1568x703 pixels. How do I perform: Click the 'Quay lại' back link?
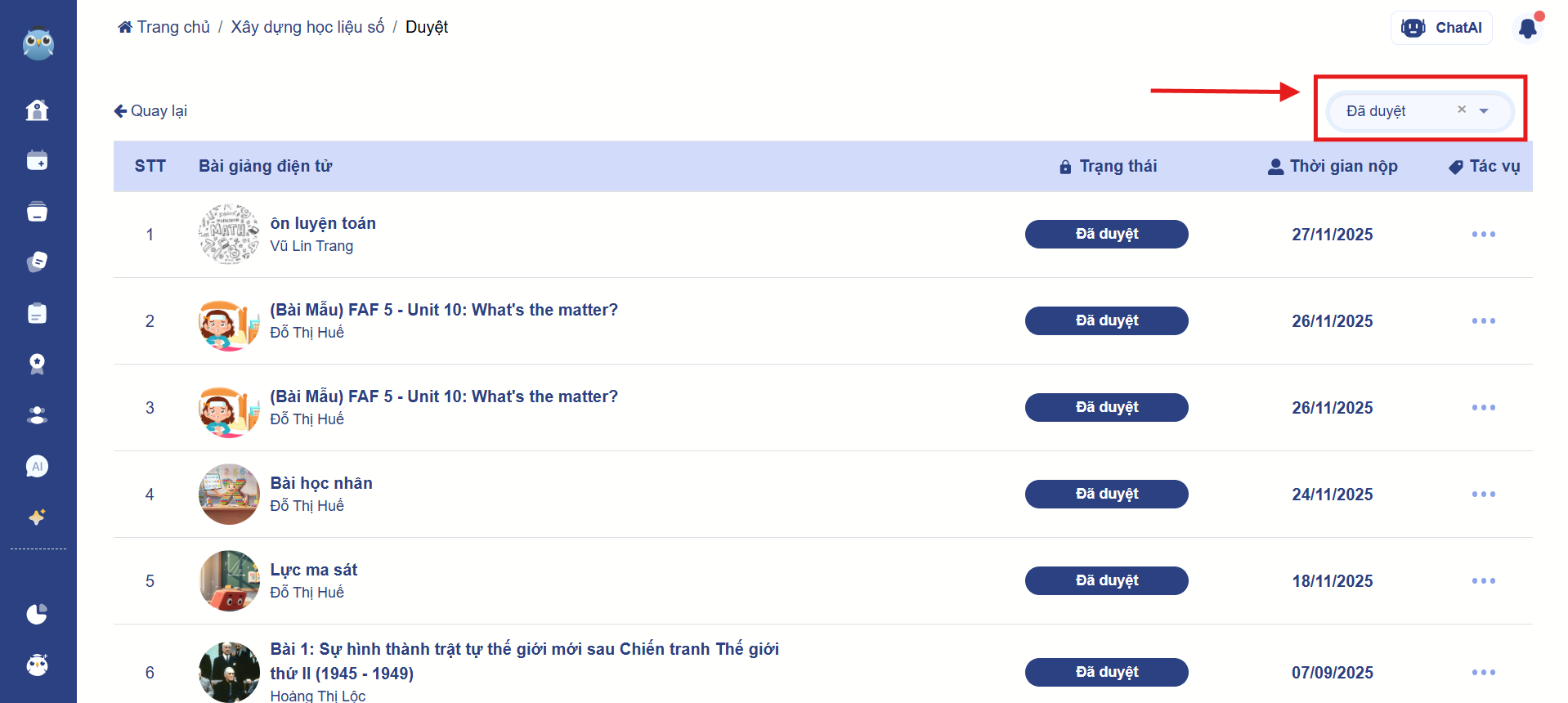pyautogui.click(x=150, y=111)
